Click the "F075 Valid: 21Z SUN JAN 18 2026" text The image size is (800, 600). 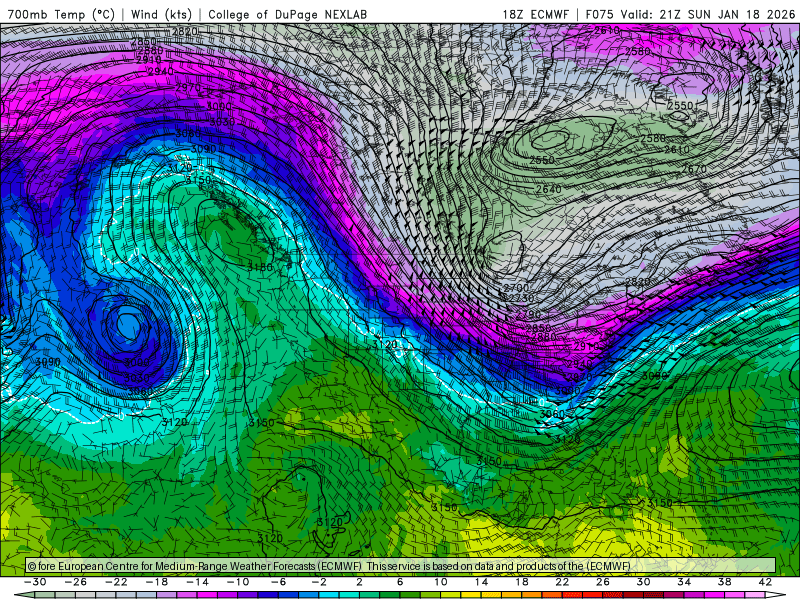click(690, 14)
